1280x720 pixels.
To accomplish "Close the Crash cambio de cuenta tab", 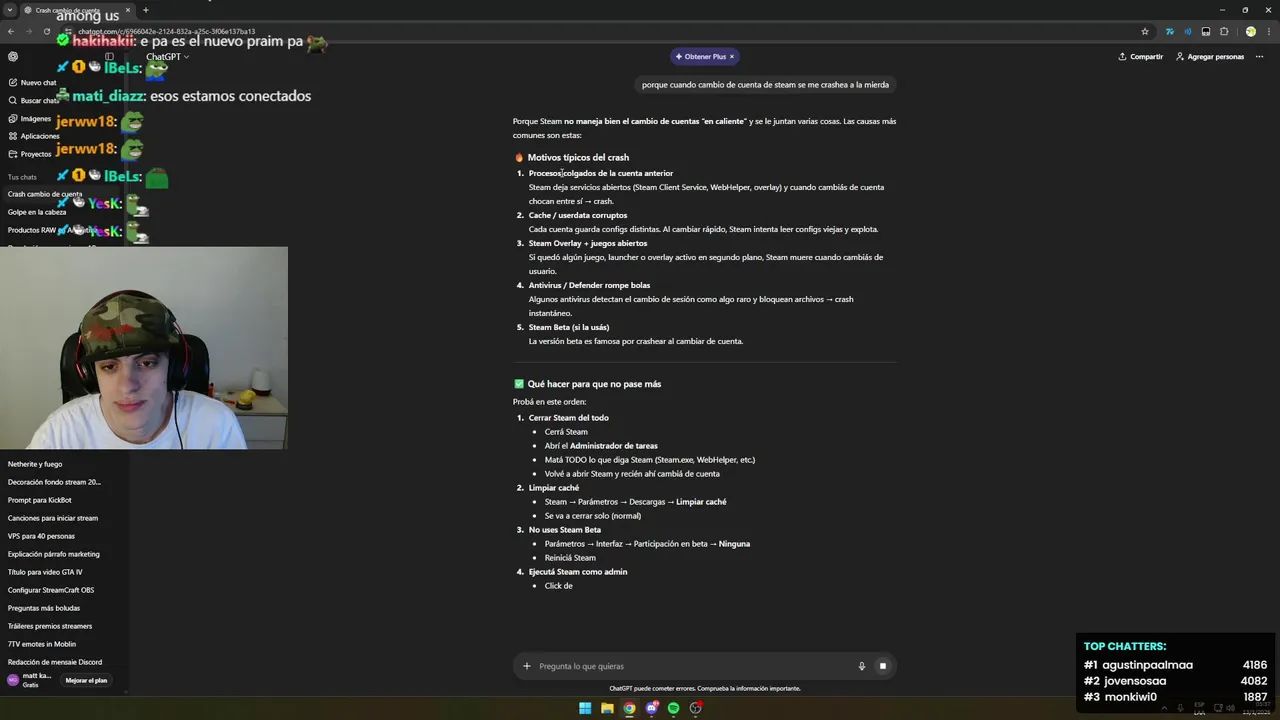I will pyautogui.click(x=128, y=10).
